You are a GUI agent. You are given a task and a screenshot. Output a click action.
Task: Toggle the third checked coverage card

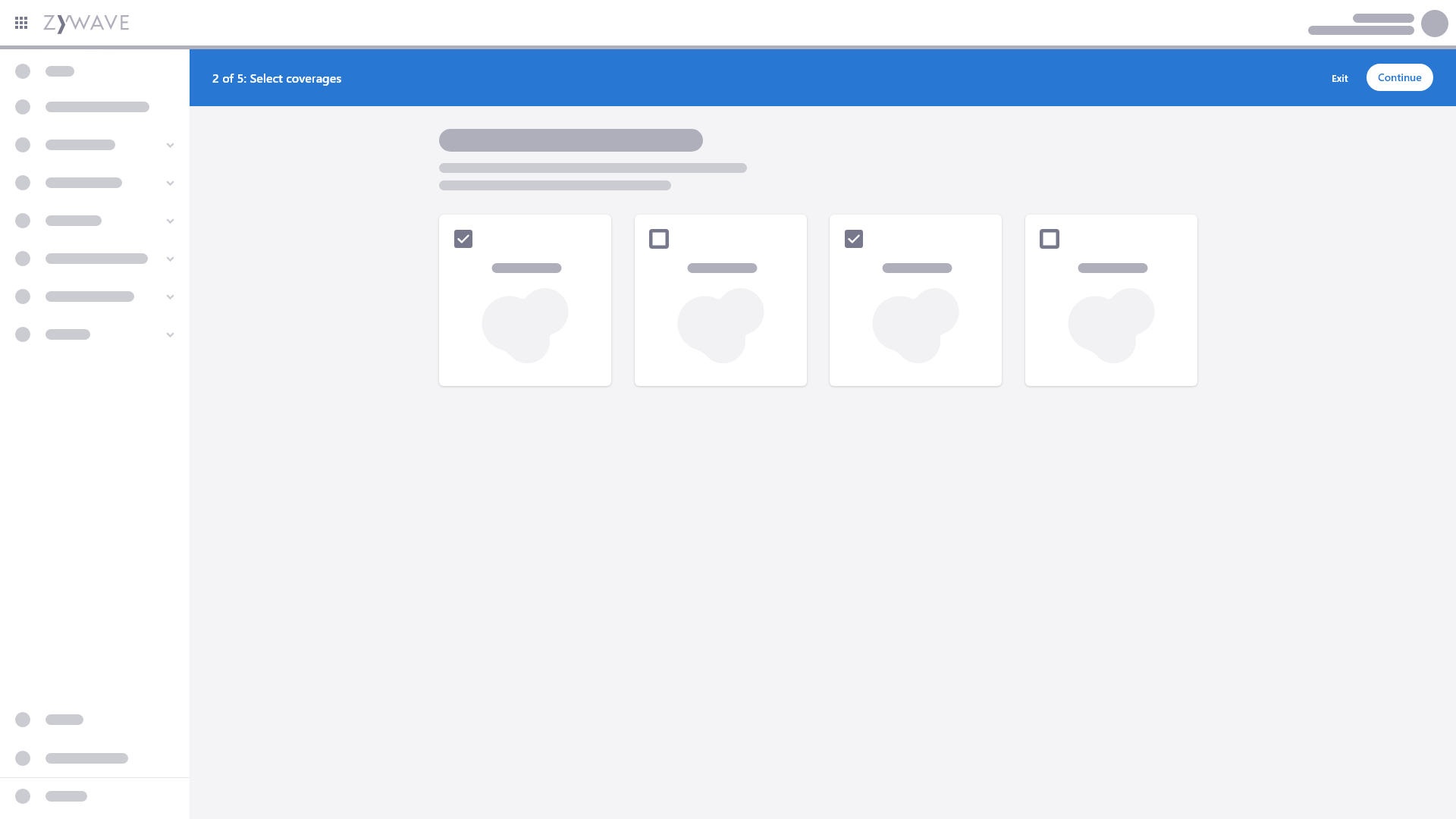tap(853, 238)
